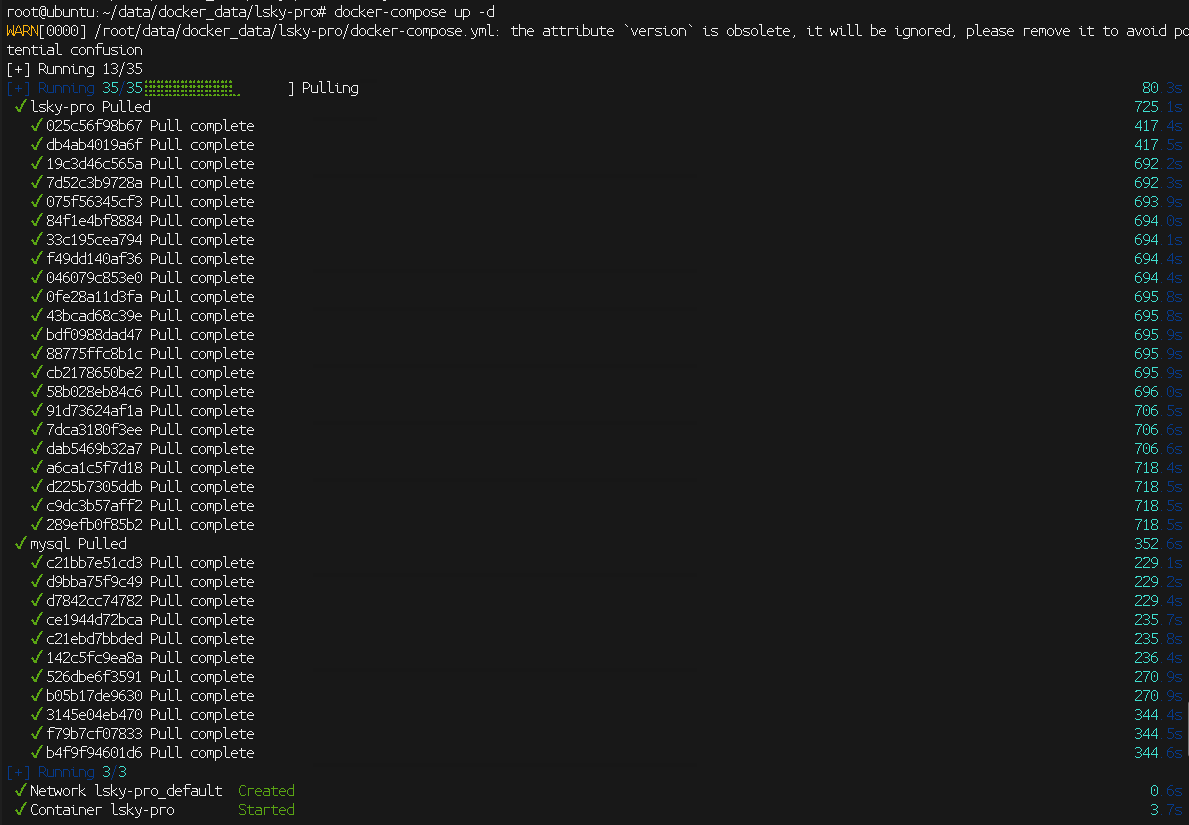Click the layer ID 84f1e4bf8884
Image resolution: width=1189 pixels, height=825 pixels.
94,221
